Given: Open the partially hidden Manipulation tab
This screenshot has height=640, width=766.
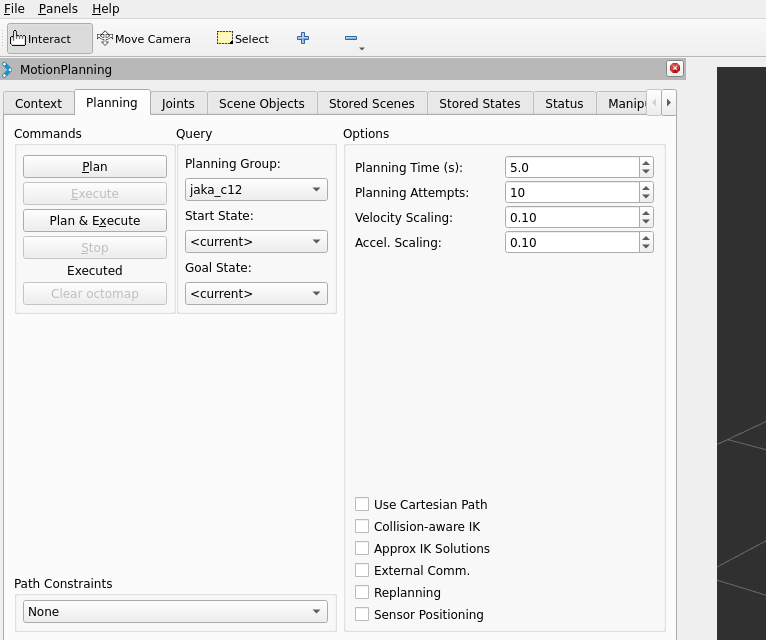Looking at the screenshot, I should (621, 104).
